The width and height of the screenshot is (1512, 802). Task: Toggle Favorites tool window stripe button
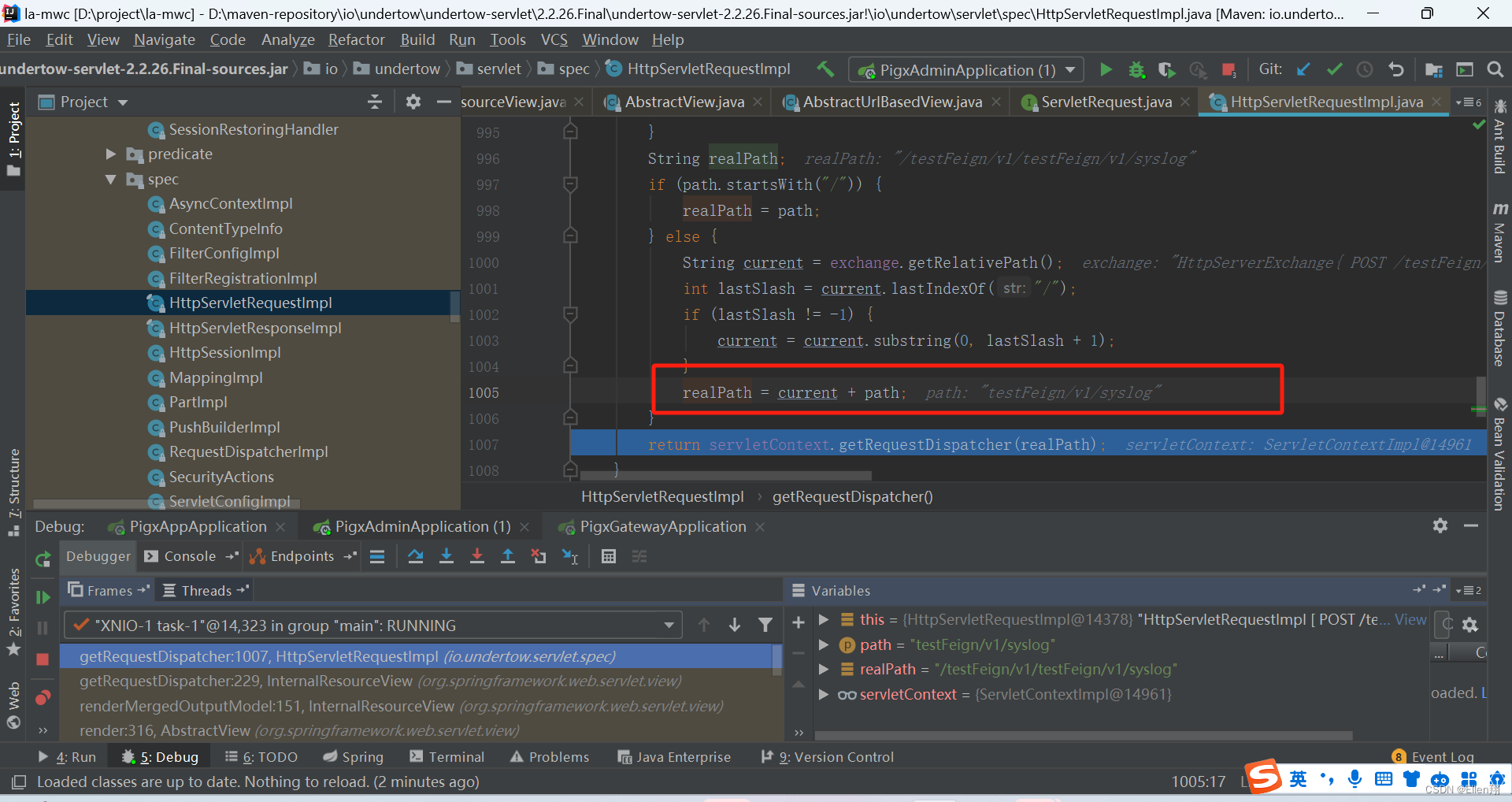(x=13, y=612)
